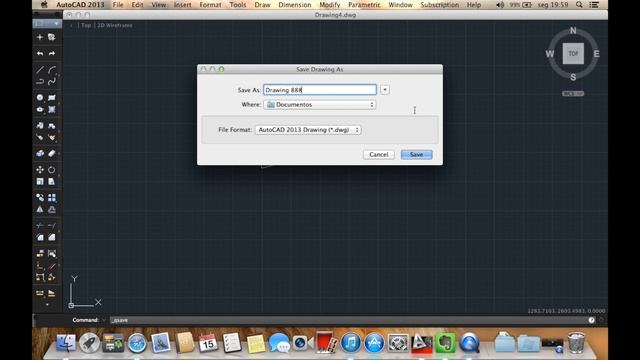Open the Dimension menu
Image resolution: width=640 pixels, height=360 pixels.
[295, 5]
